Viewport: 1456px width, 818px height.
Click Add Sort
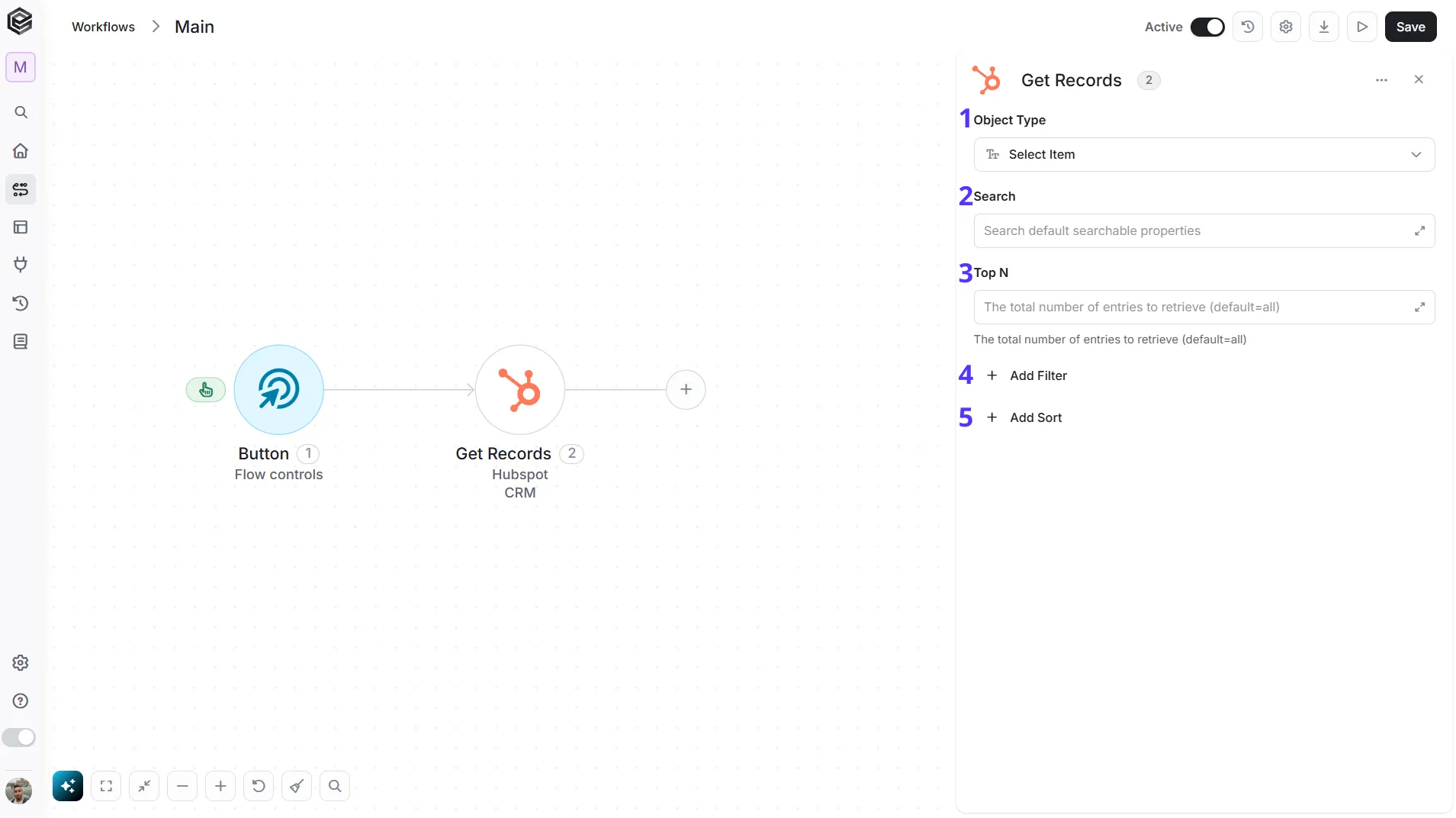[x=1024, y=417]
